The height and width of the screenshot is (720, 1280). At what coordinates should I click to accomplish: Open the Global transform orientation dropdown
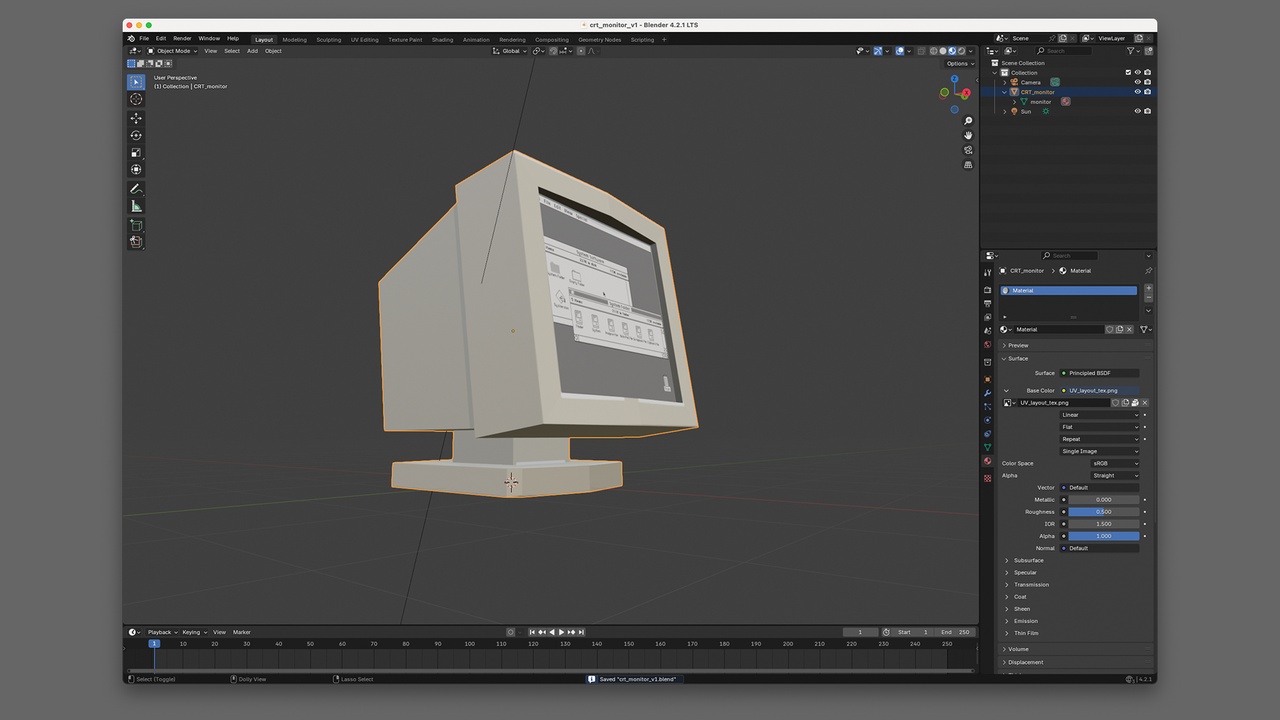pos(511,51)
